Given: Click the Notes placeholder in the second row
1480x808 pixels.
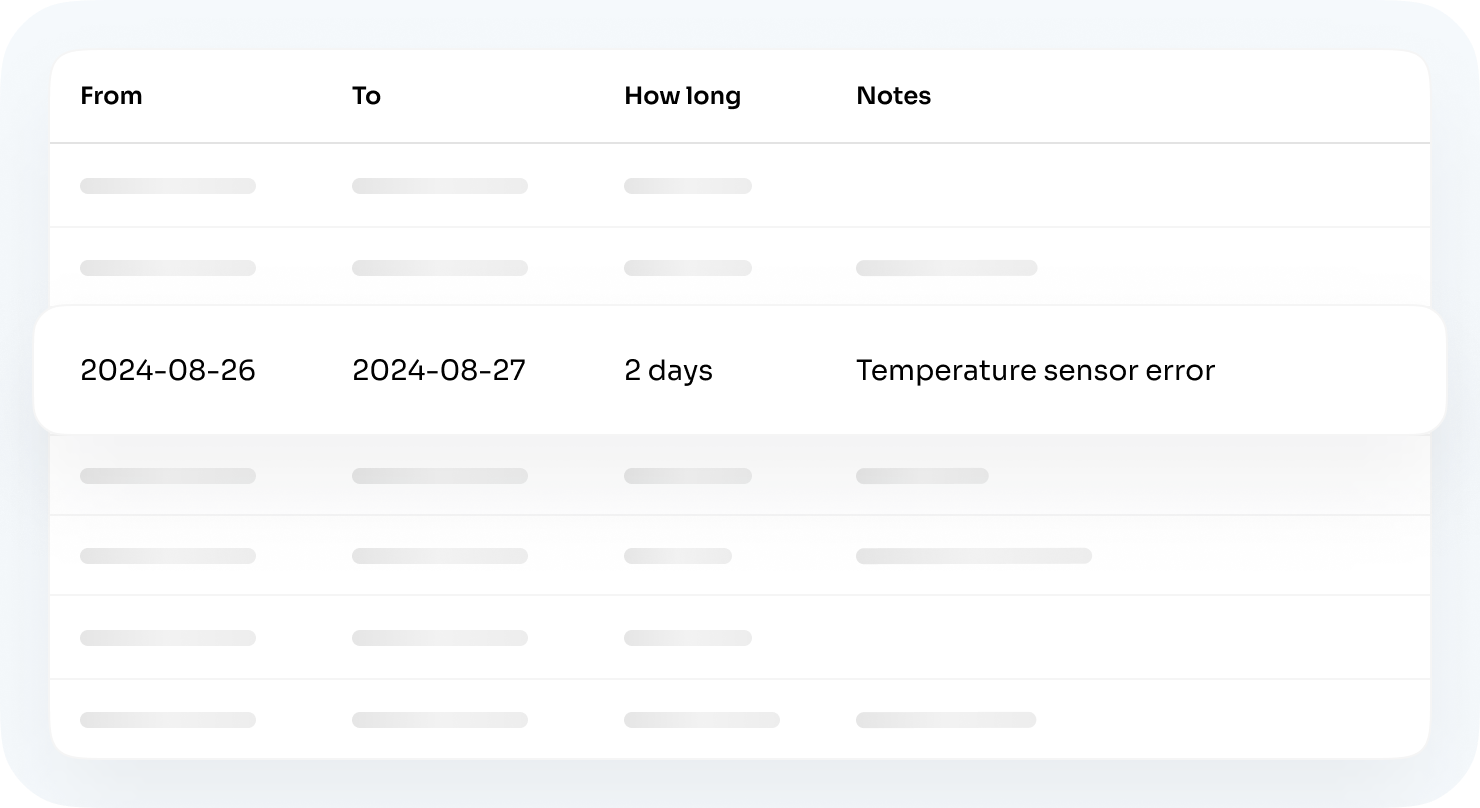Looking at the screenshot, I should 946,268.
